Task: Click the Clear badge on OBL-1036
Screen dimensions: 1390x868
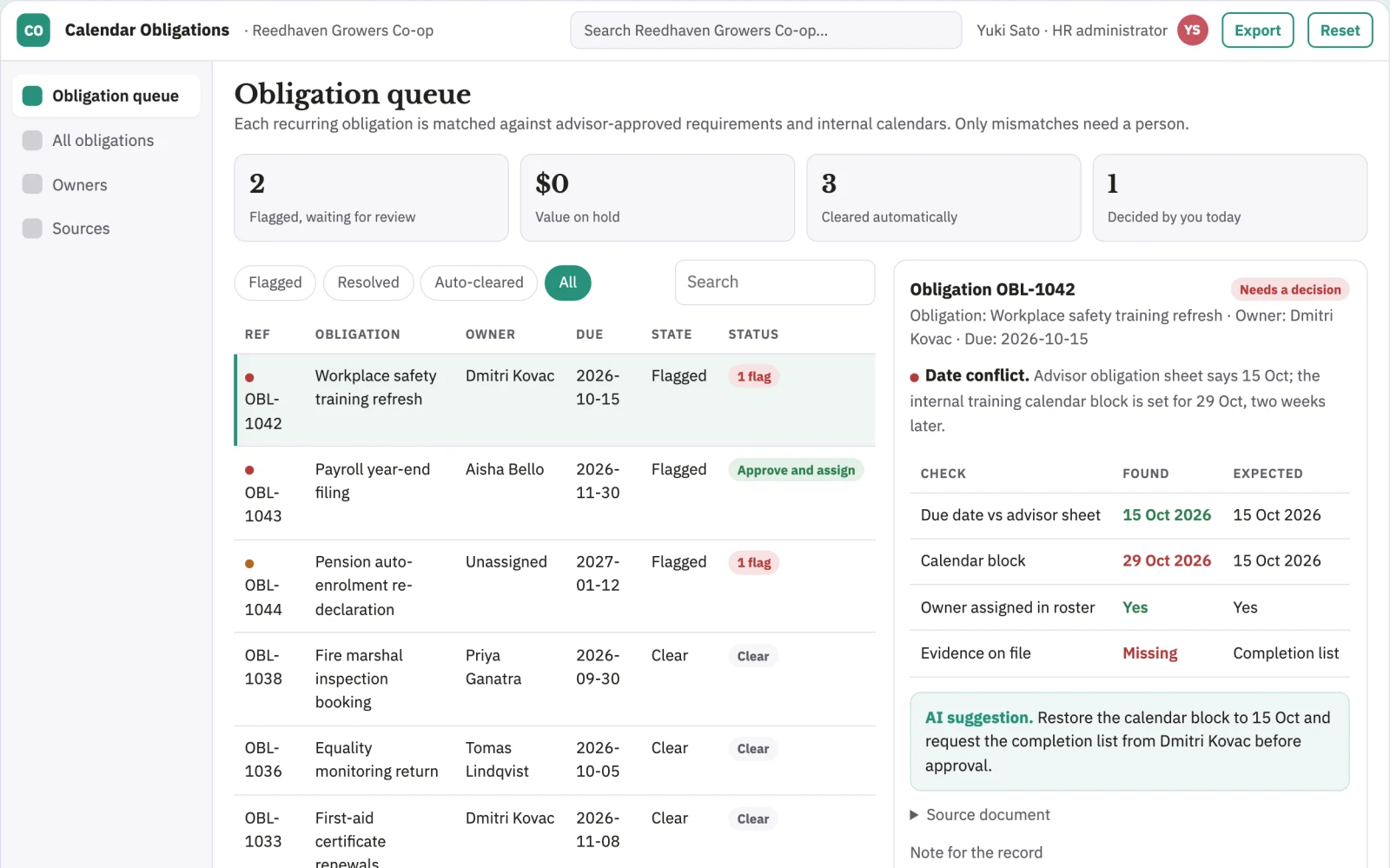Action: [753, 749]
